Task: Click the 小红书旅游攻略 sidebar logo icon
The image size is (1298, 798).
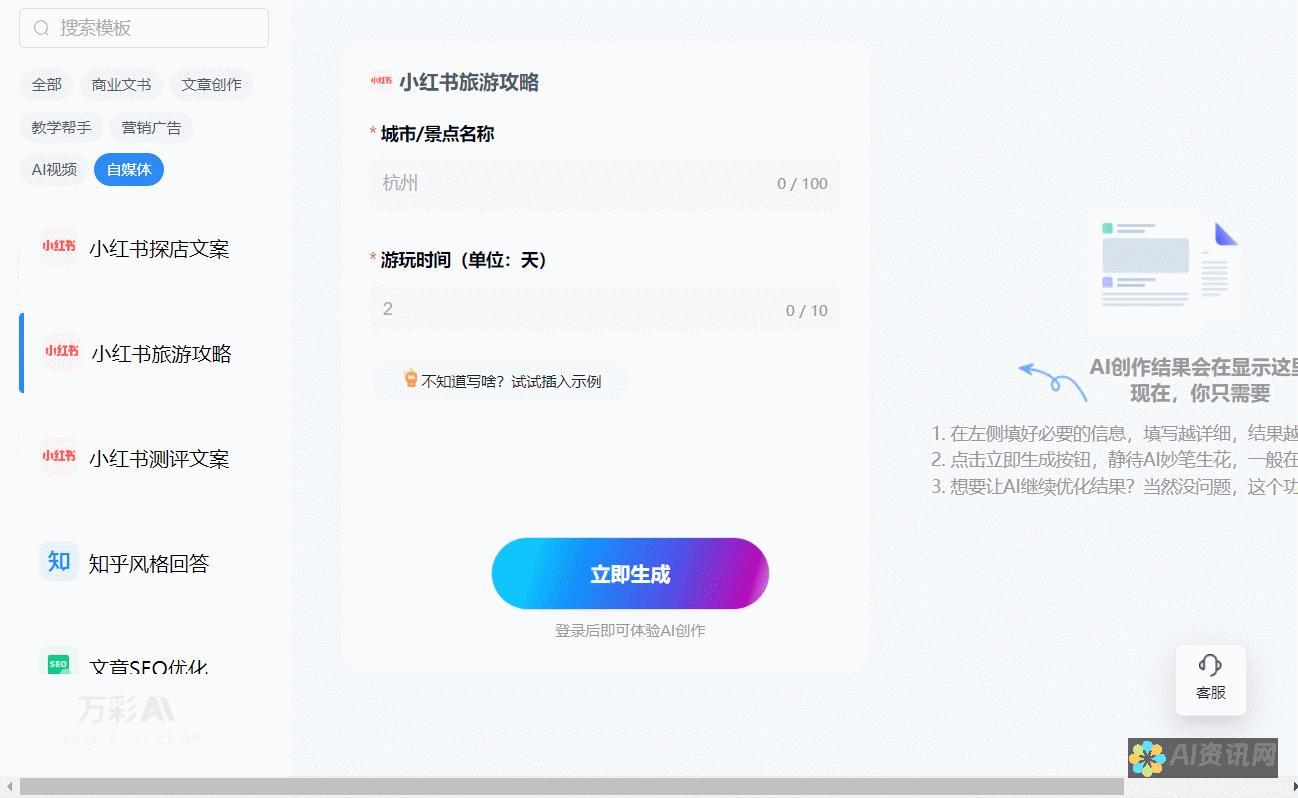Action: (x=62, y=351)
